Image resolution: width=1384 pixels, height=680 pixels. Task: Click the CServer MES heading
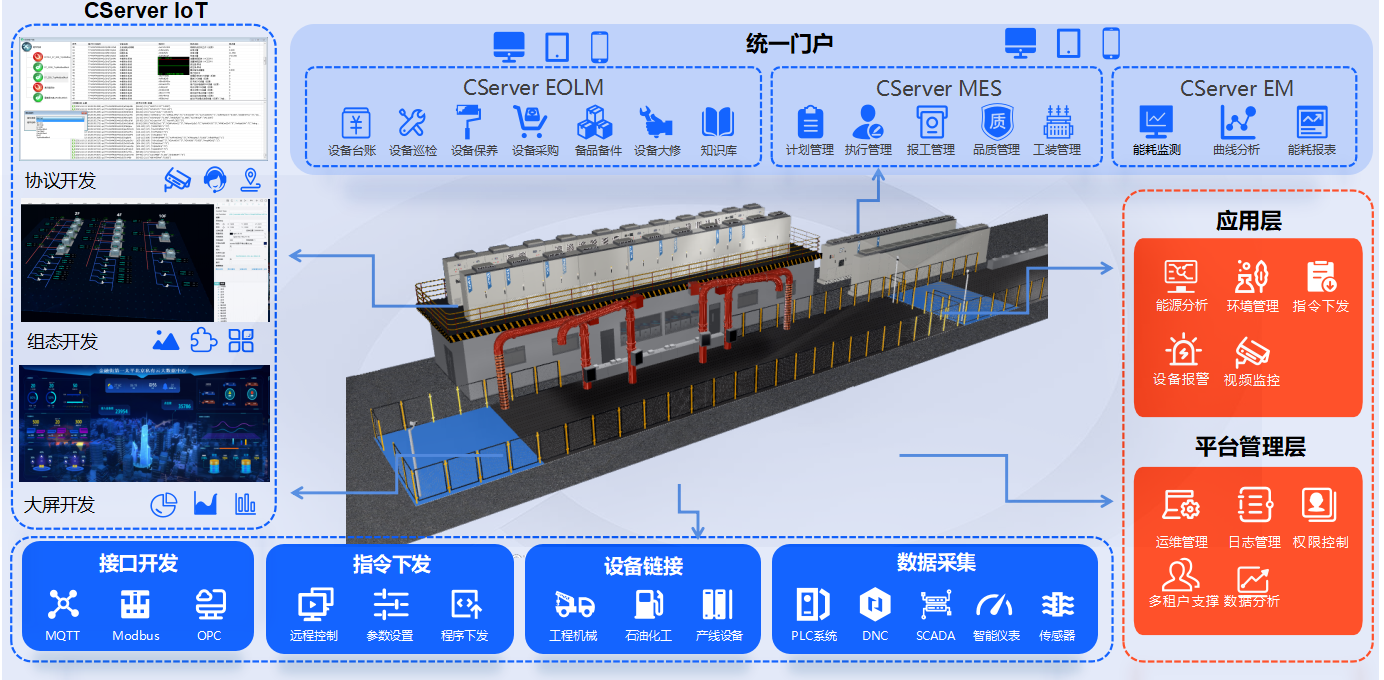pyautogui.click(x=937, y=88)
